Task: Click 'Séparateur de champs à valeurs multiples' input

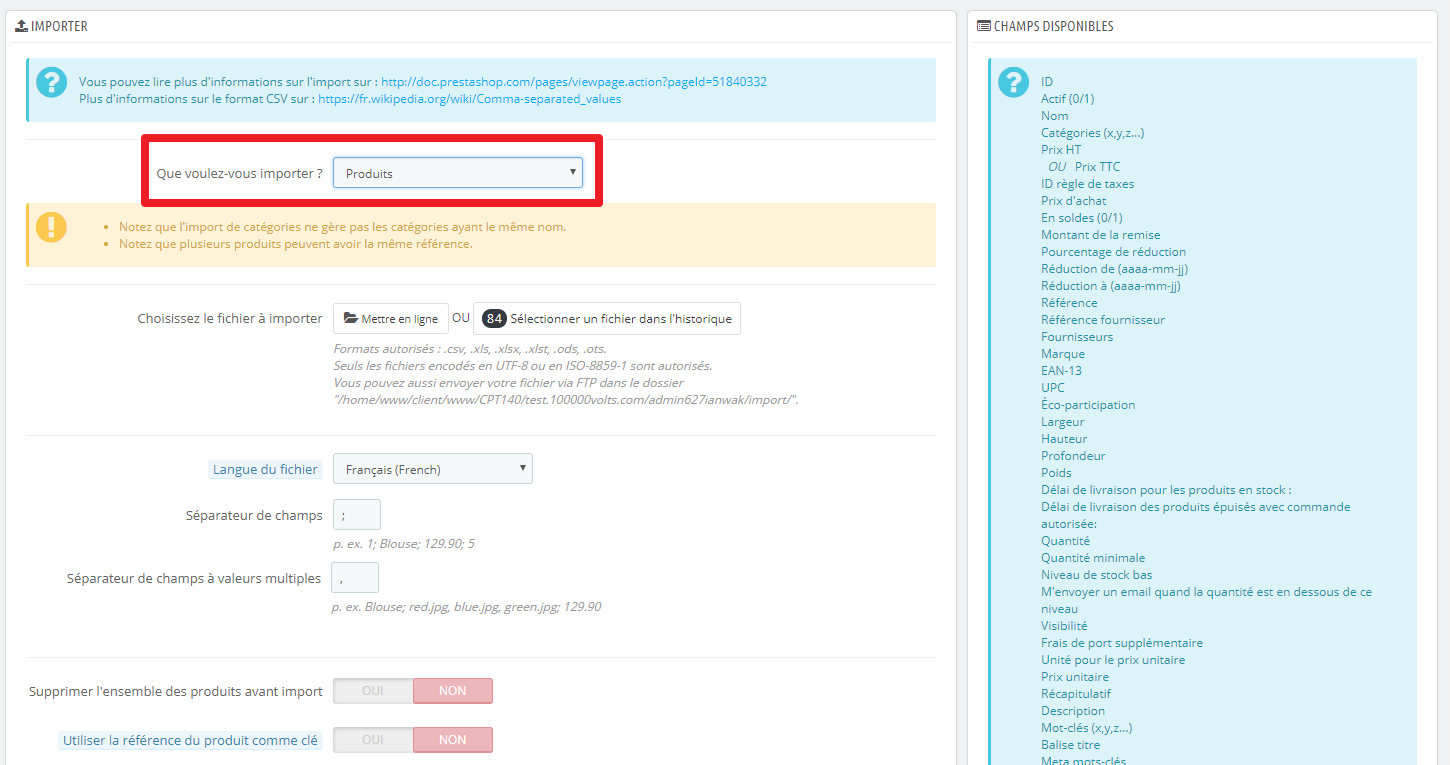Action: [355, 578]
